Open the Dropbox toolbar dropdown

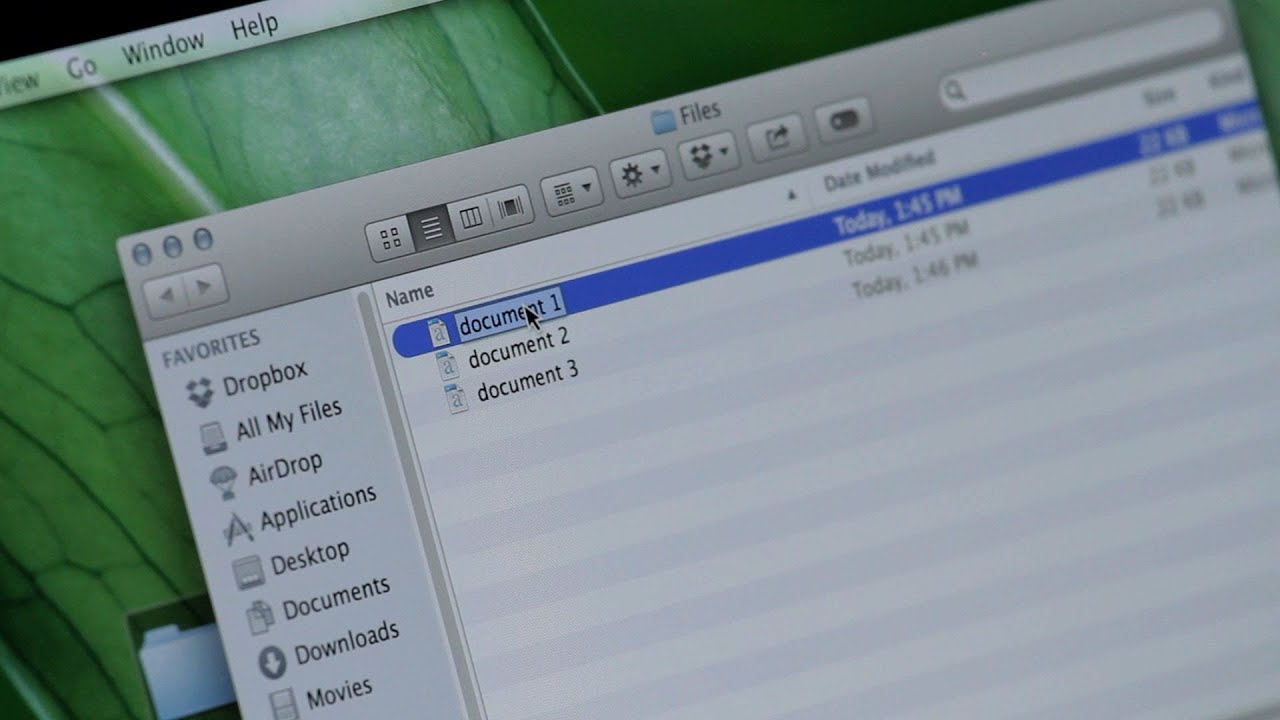click(x=708, y=155)
